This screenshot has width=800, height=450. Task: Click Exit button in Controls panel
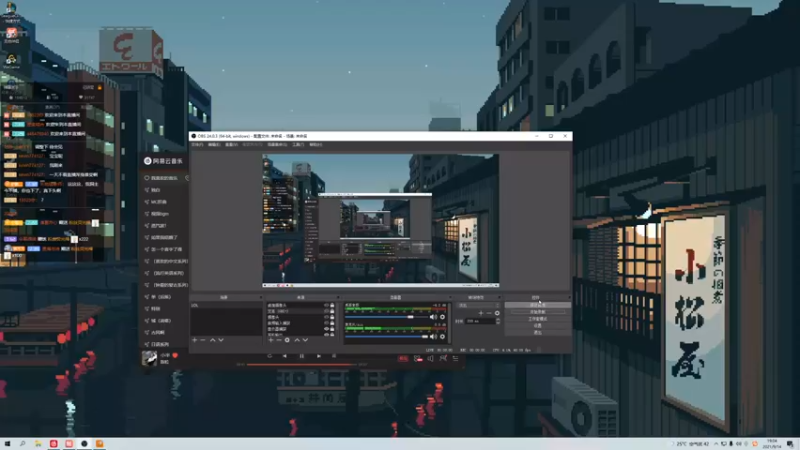[538, 332]
